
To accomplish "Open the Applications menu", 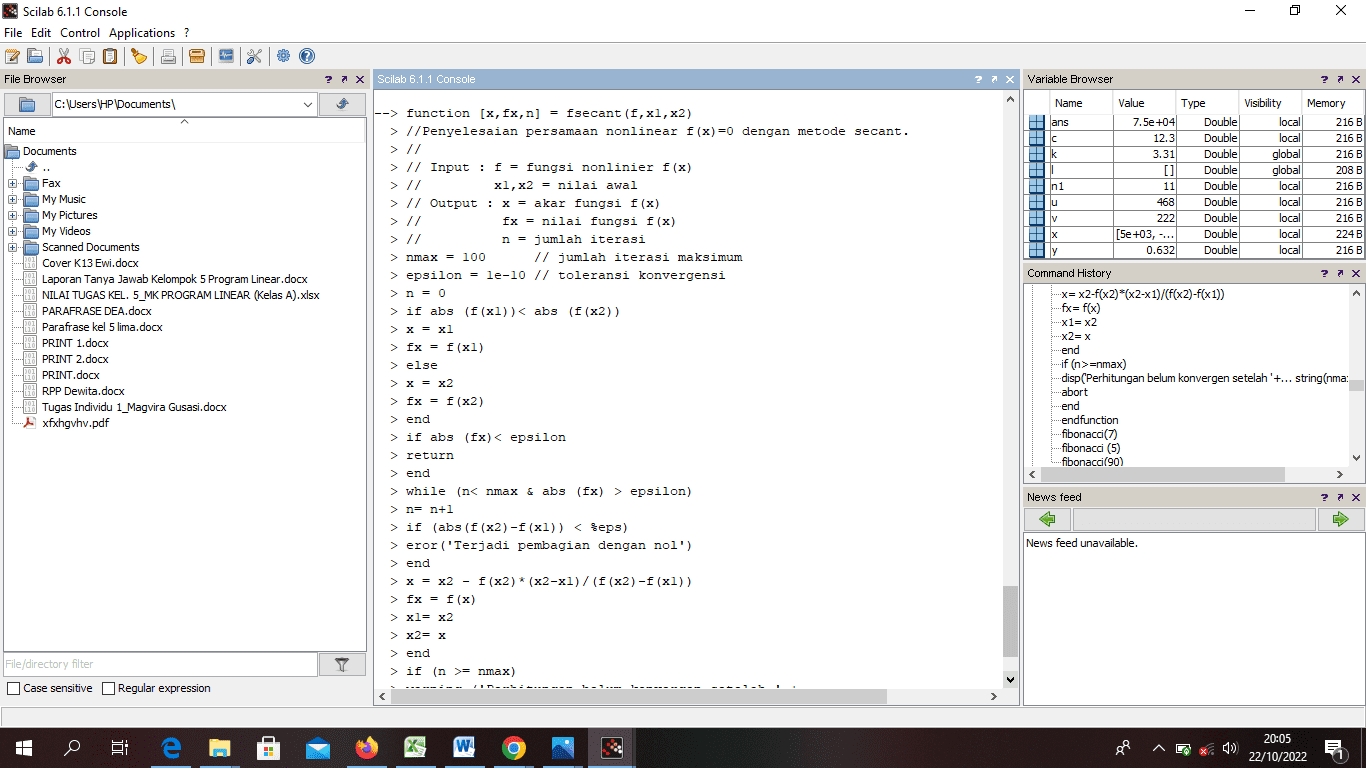I will coord(142,33).
